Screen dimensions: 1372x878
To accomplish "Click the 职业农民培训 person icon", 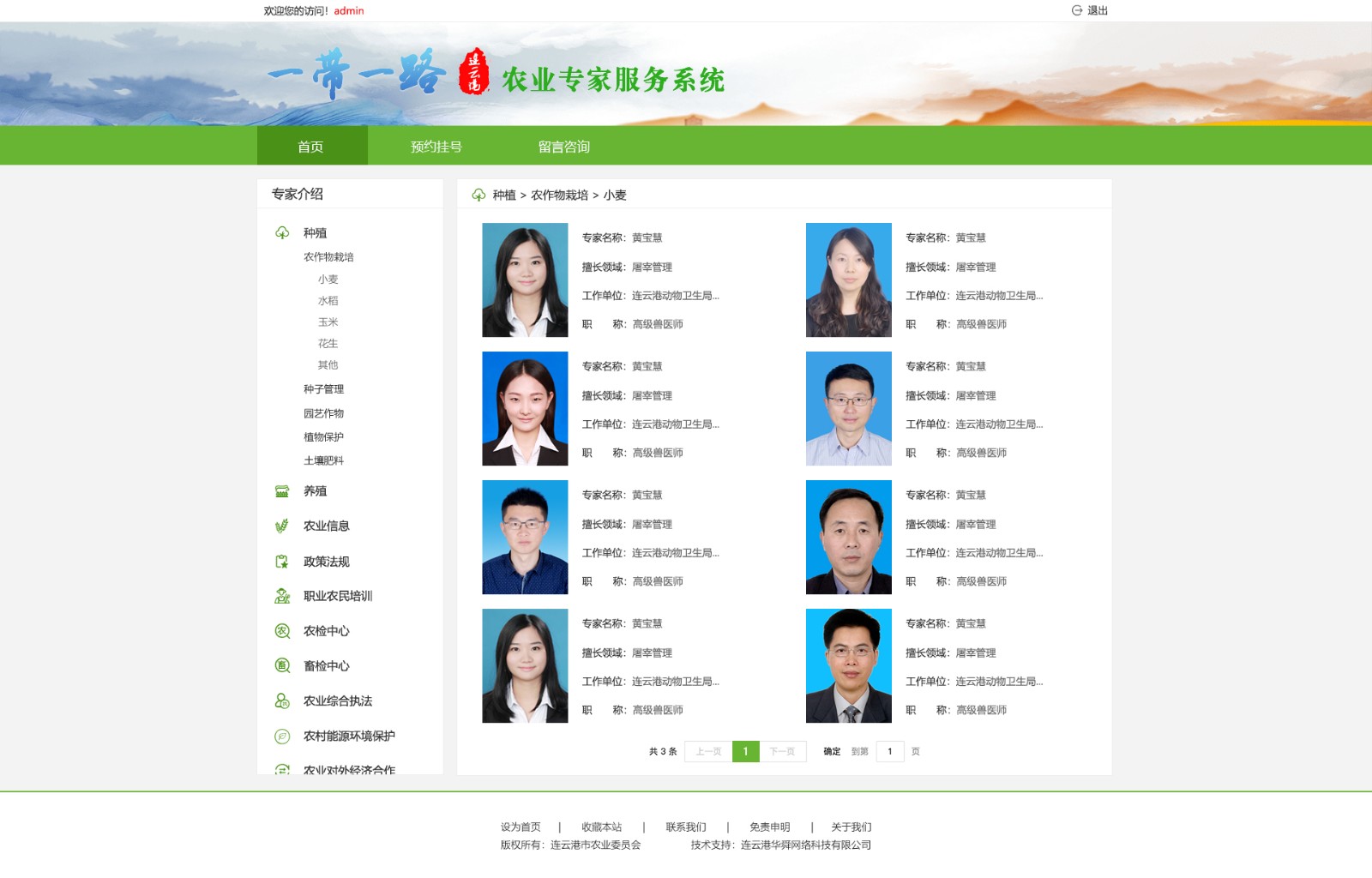I will (x=282, y=596).
